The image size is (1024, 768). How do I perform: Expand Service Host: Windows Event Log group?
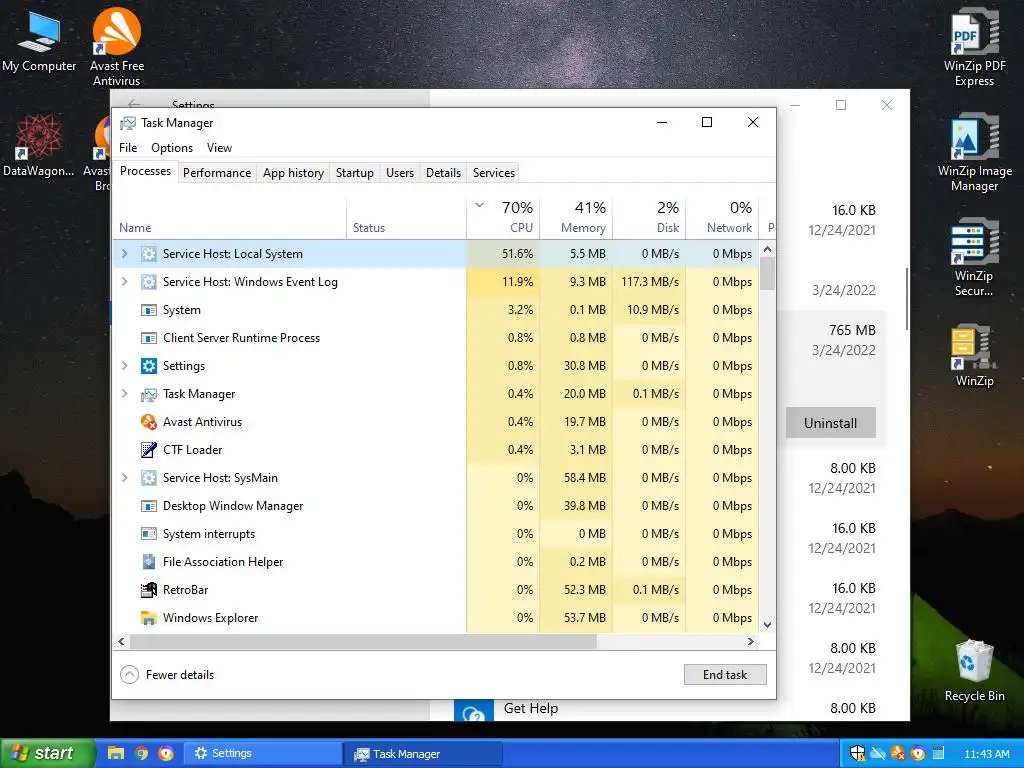click(x=125, y=282)
